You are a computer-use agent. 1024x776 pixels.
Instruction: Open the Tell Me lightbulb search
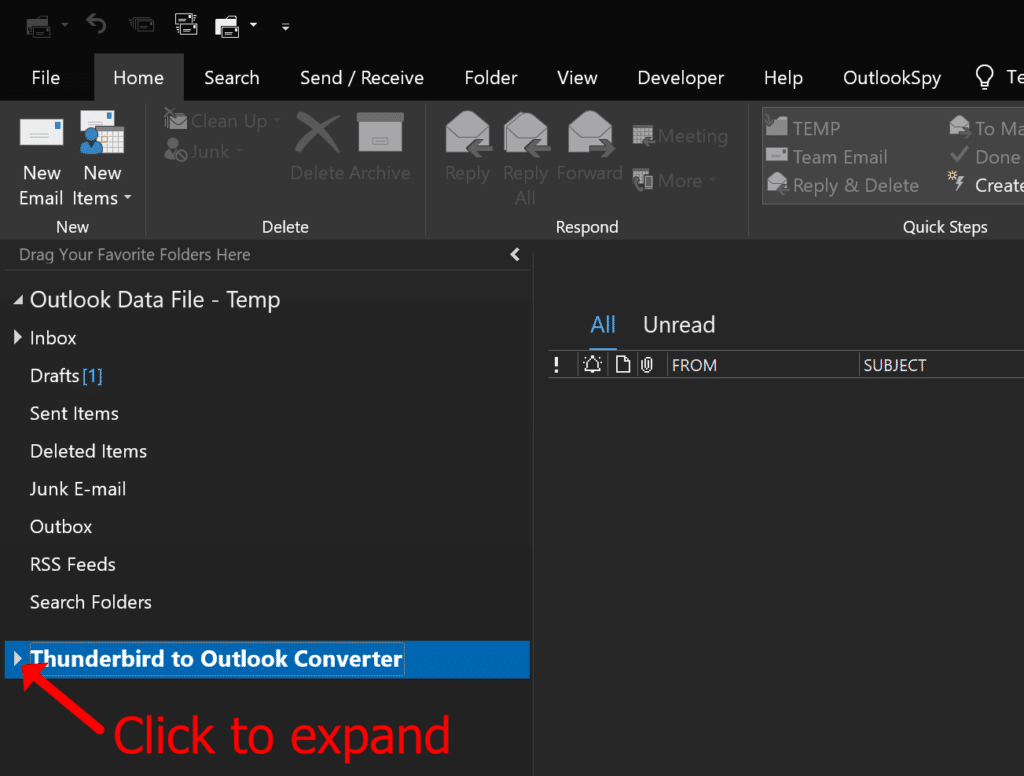coord(983,77)
